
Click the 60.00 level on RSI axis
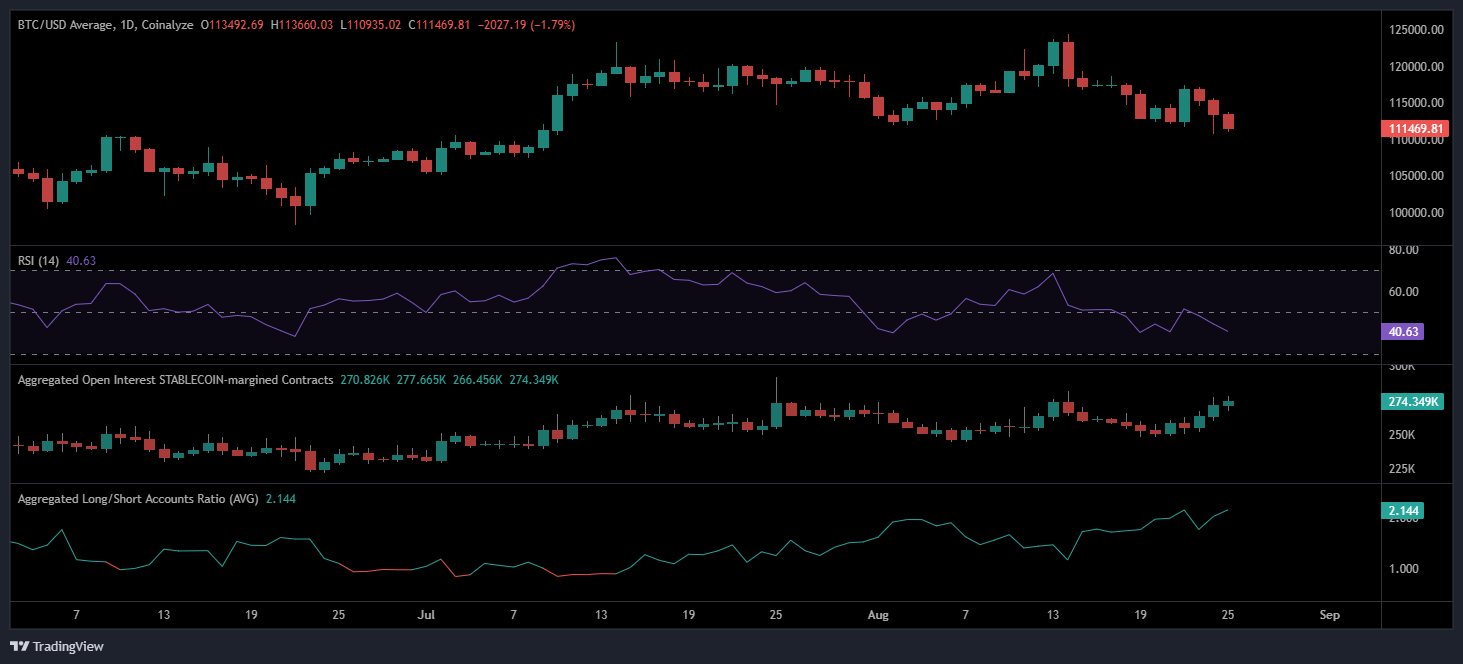(1404, 292)
